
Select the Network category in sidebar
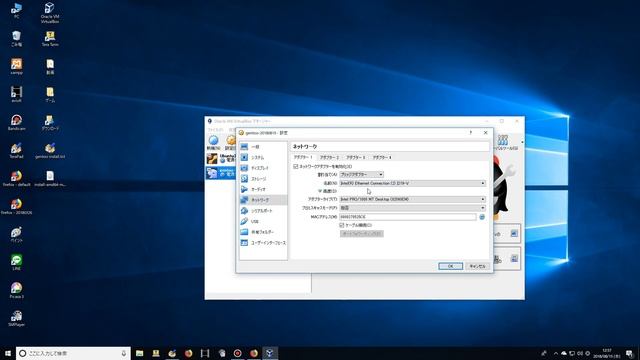click(263, 200)
